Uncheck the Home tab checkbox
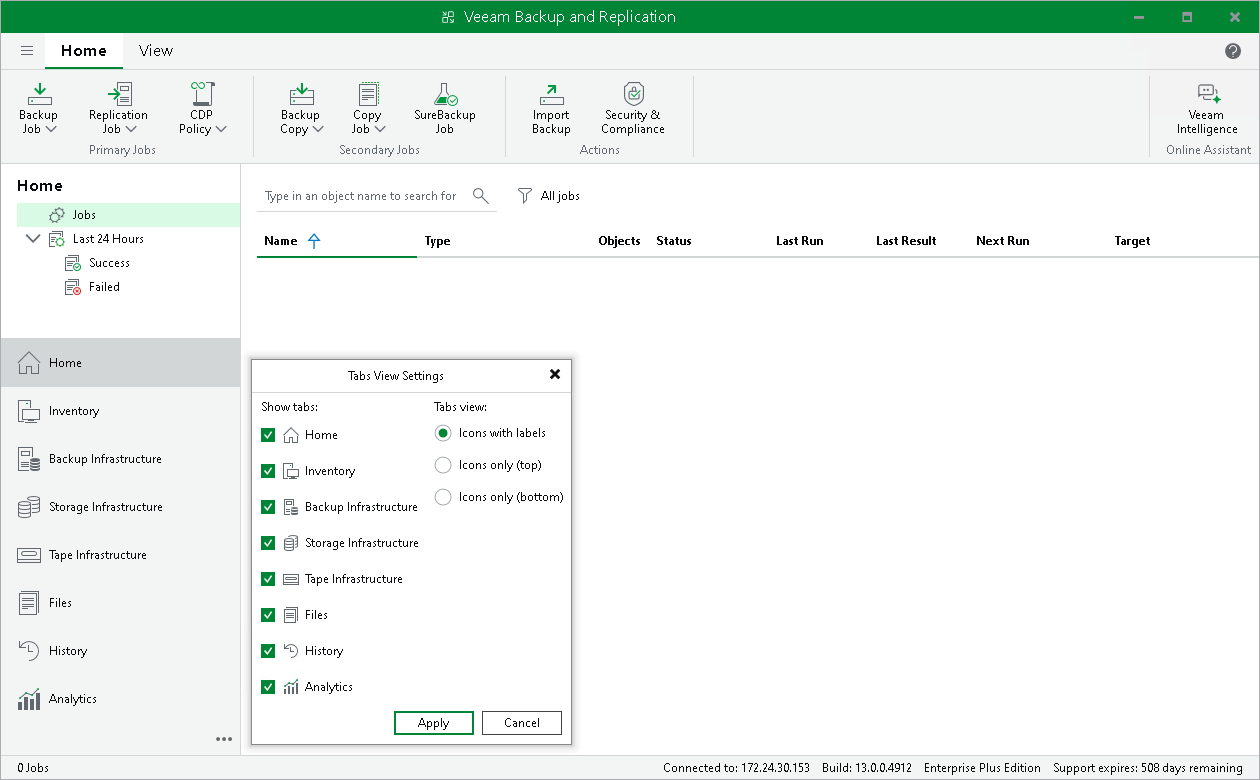1260x780 pixels. (268, 435)
